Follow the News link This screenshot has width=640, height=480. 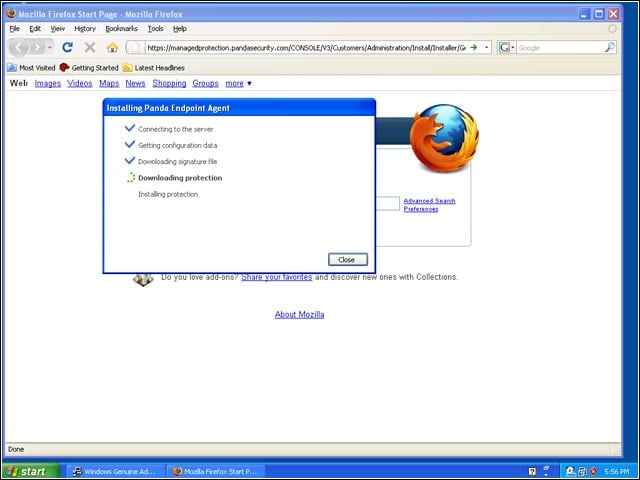[135, 83]
